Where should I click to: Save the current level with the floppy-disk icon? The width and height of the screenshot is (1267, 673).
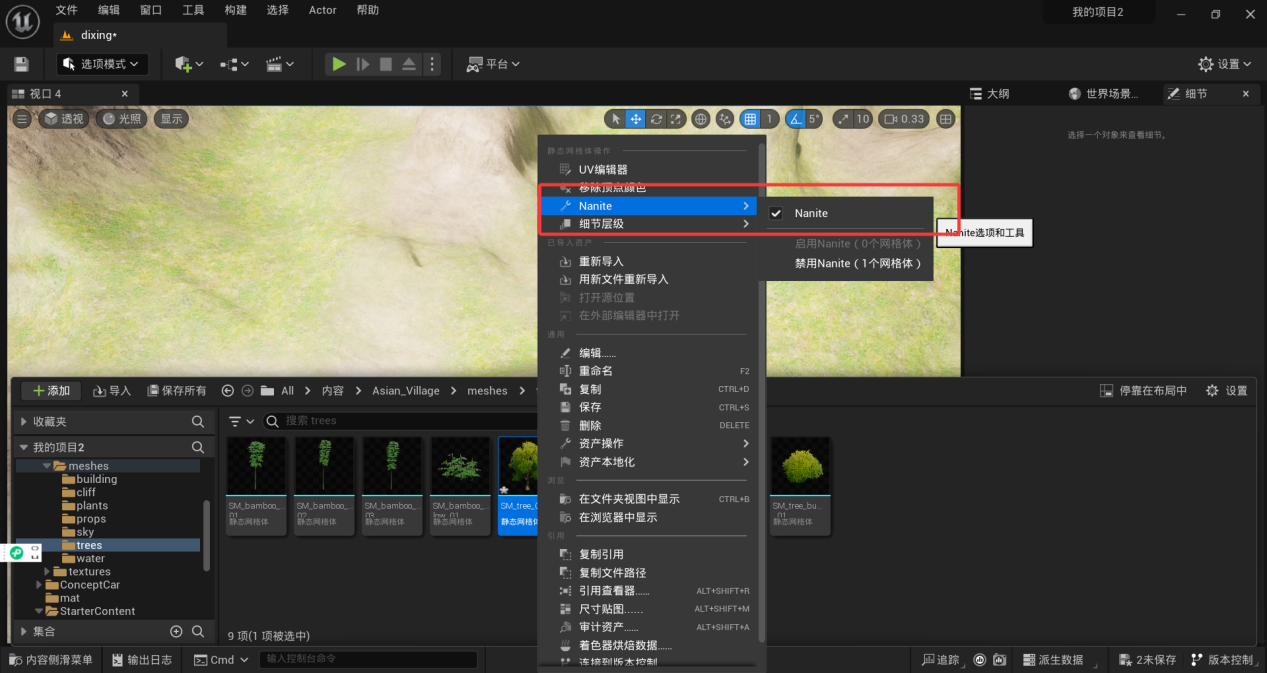(21, 64)
